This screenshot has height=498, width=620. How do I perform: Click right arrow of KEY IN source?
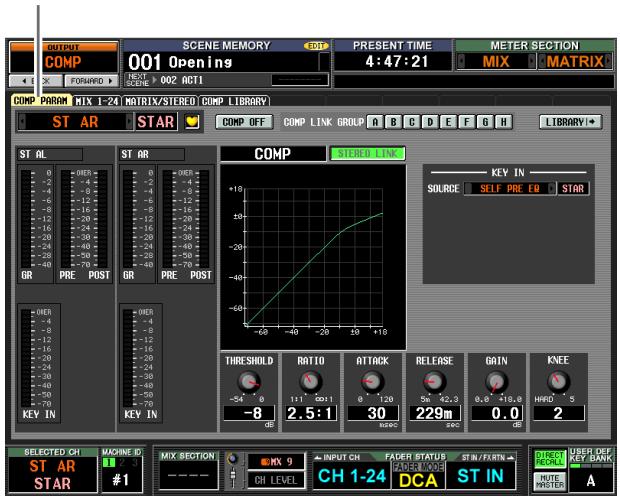tap(552, 189)
